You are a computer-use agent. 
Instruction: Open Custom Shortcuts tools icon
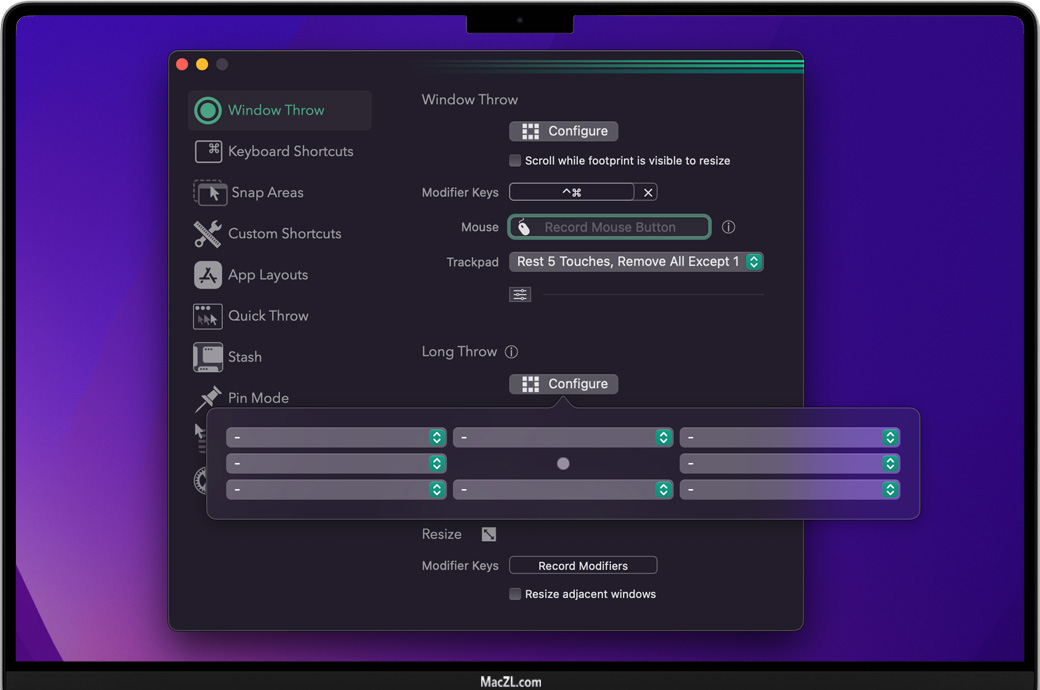[x=208, y=233]
